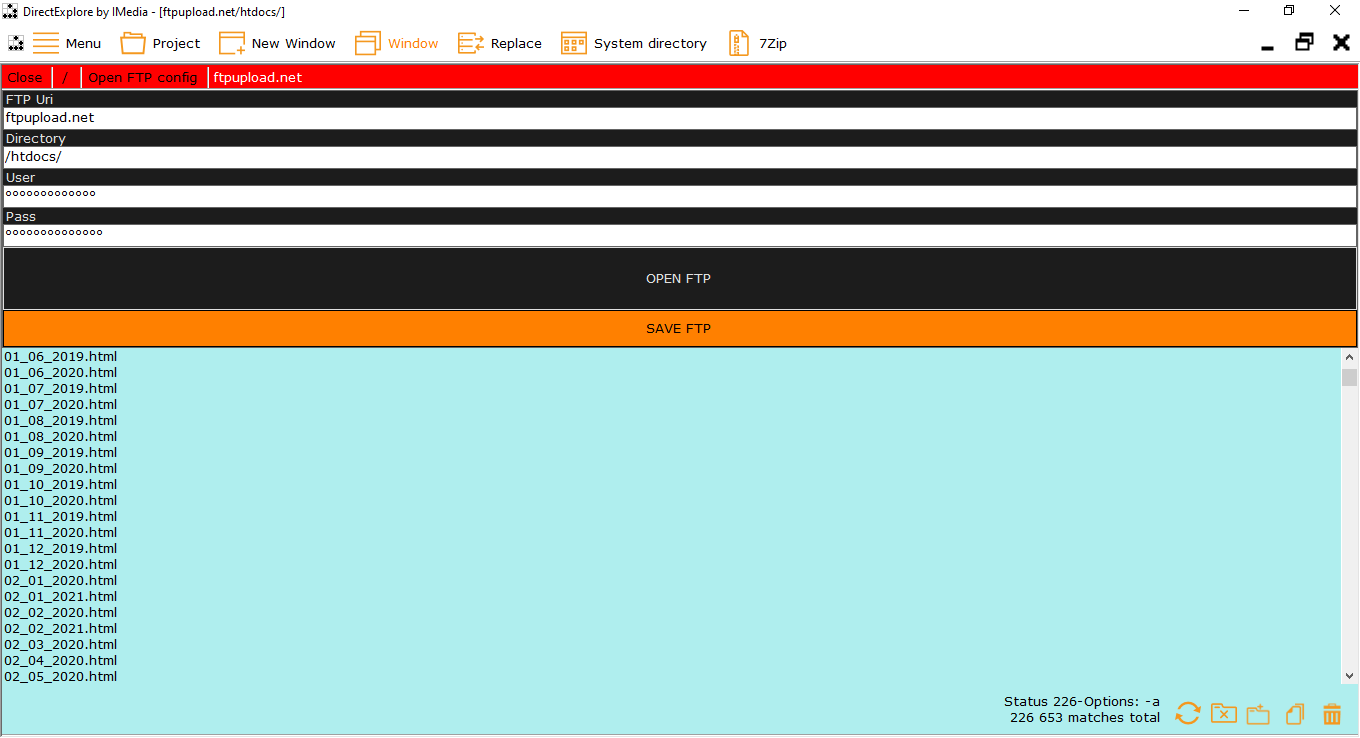Image resolution: width=1360 pixels, height=738 pixels.
Task: Select file 01_12_2019.html
Action: (x=61, y=549)
